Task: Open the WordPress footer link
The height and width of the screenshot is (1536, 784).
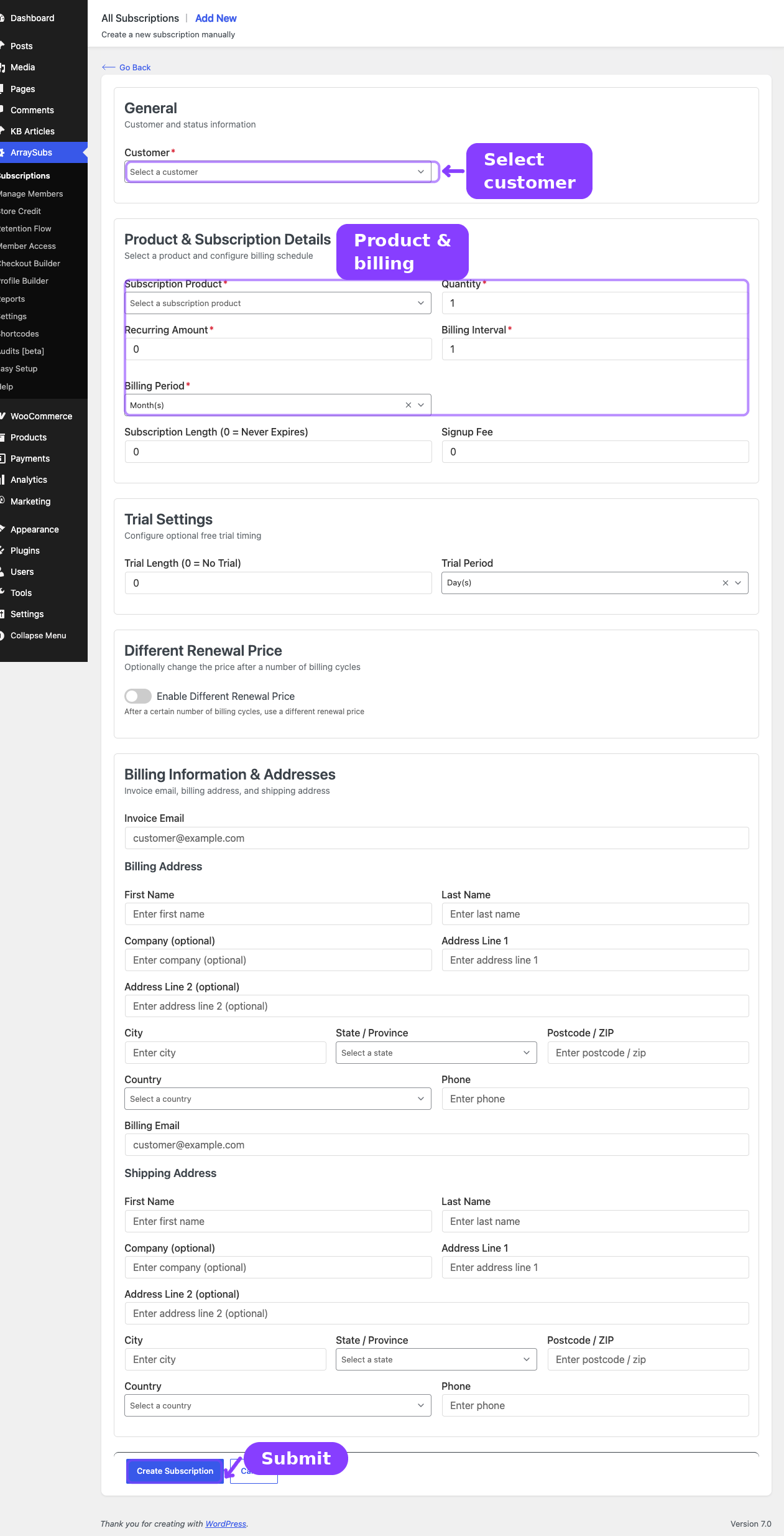Action: (x=226, y=1524)
